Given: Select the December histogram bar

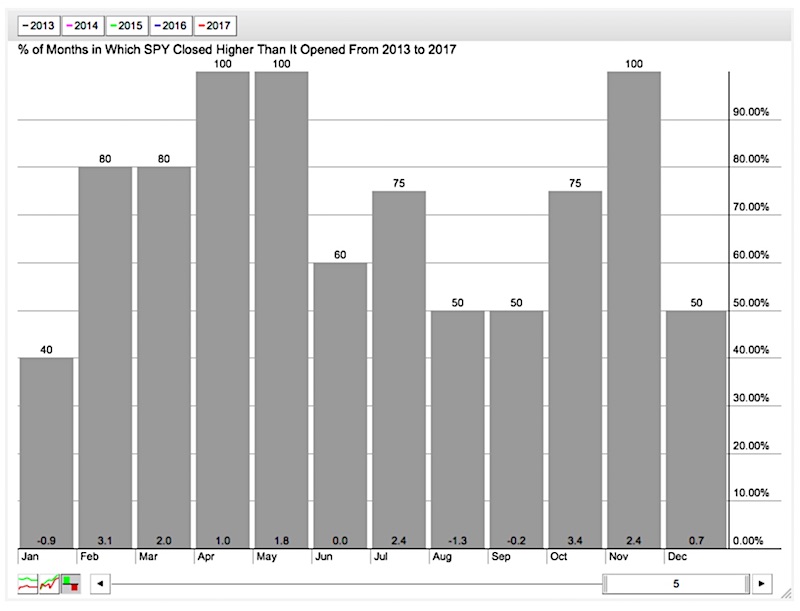Looking at the screenshot, I should point(696,429).
